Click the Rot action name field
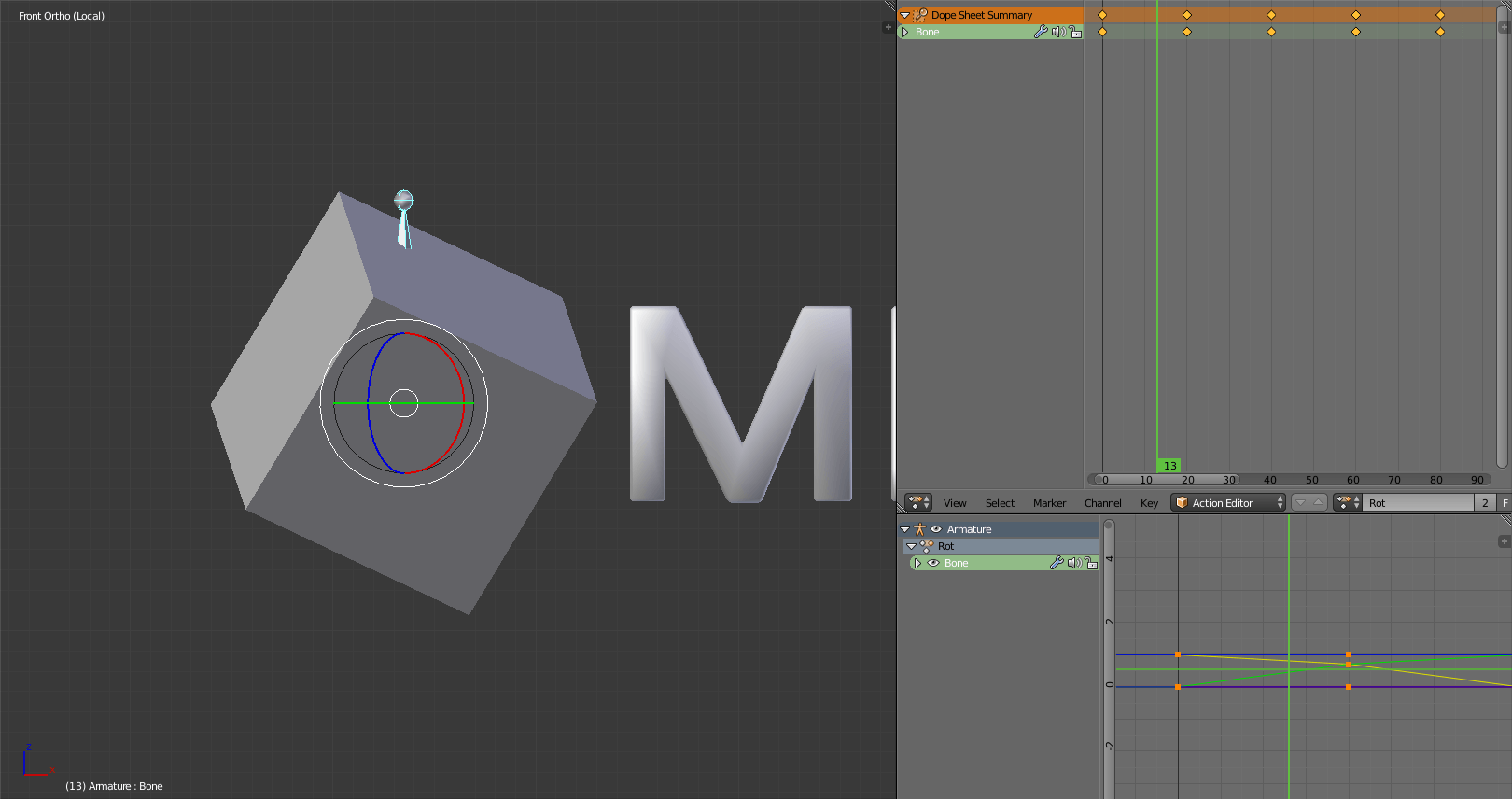Screen dimensions: 1512x799 click(x=1419, y=502)
